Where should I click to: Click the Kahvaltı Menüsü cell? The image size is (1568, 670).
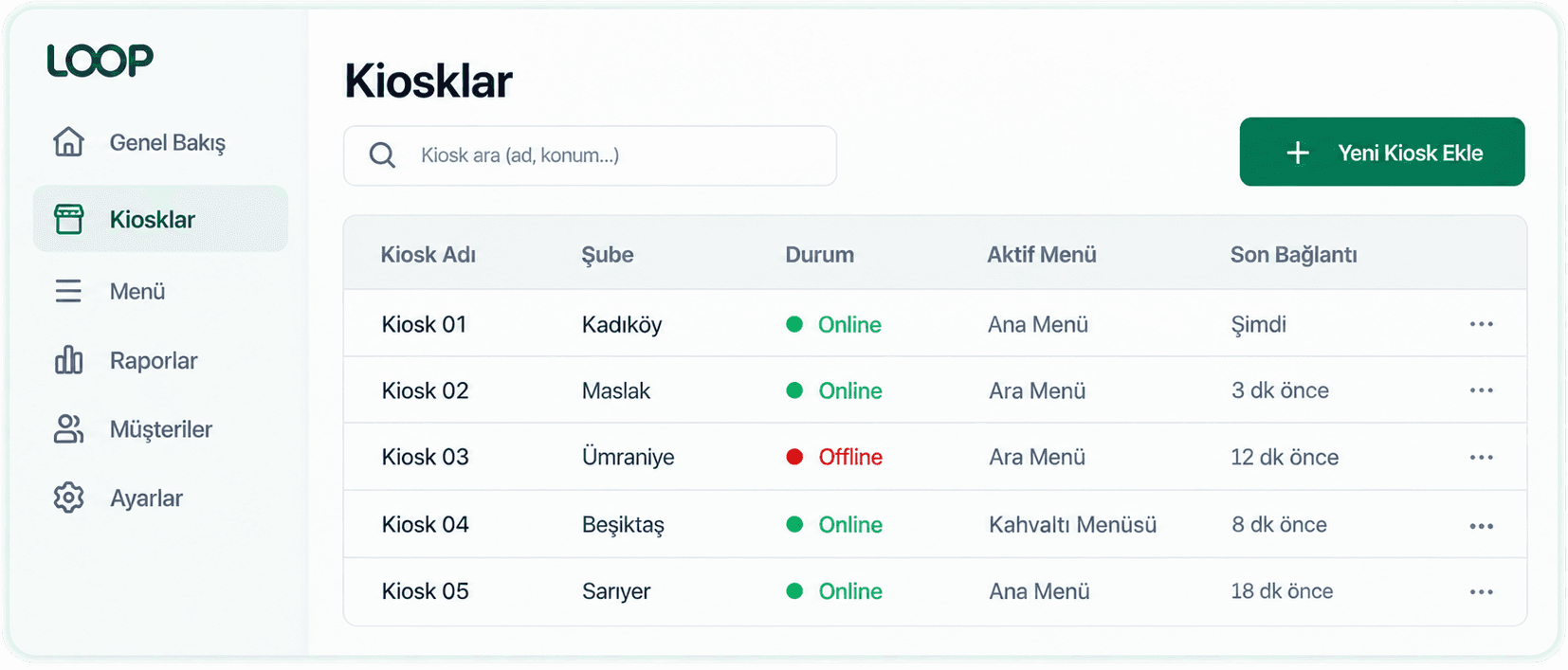1073,524
